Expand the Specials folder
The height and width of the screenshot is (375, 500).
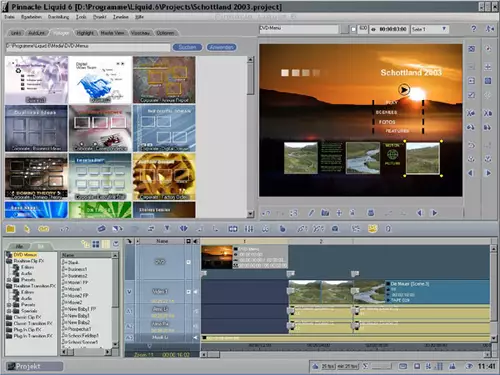click(x=9, y=311)
